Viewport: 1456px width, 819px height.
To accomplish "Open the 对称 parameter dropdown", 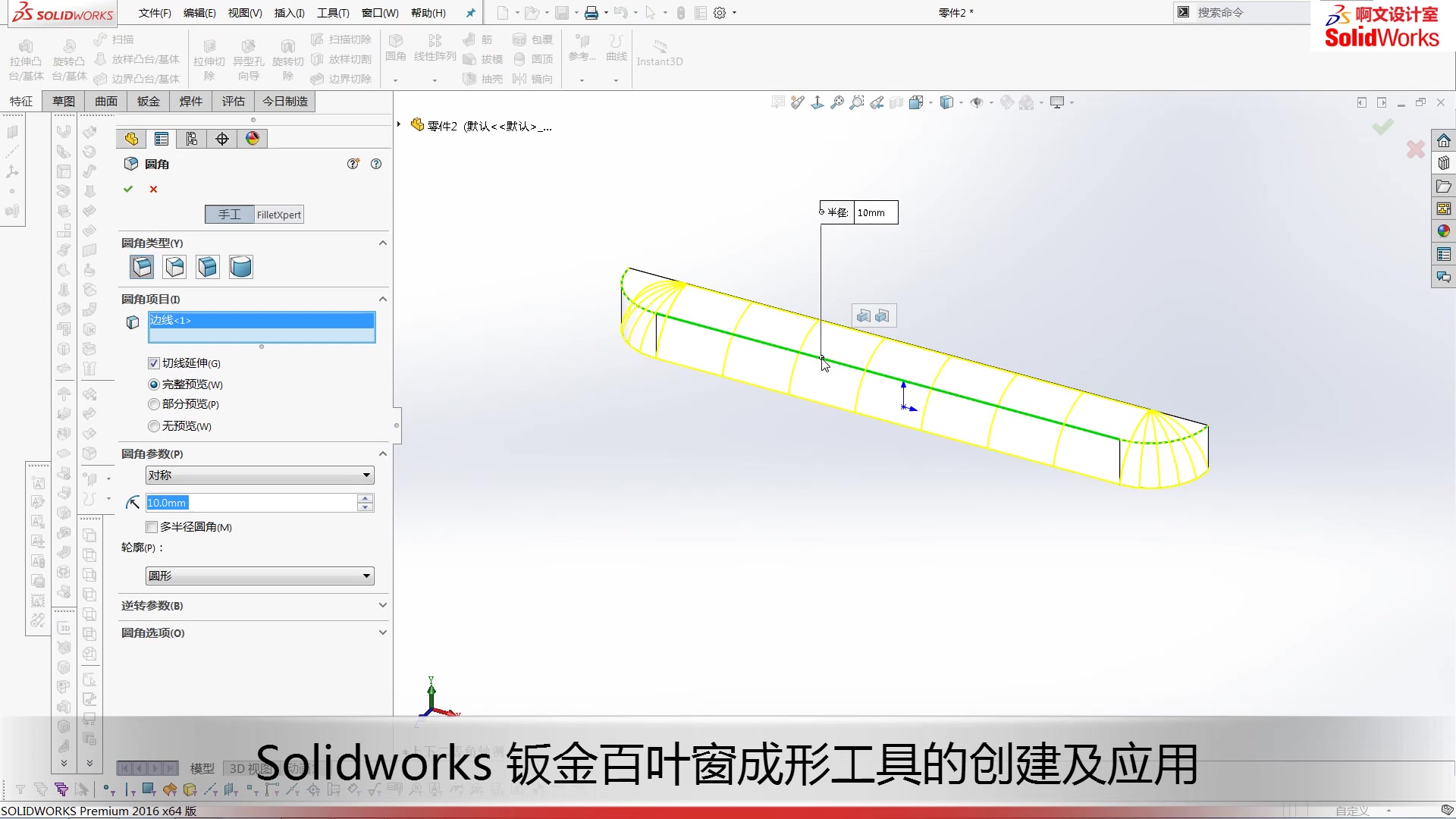I will [x=366, y=475].
